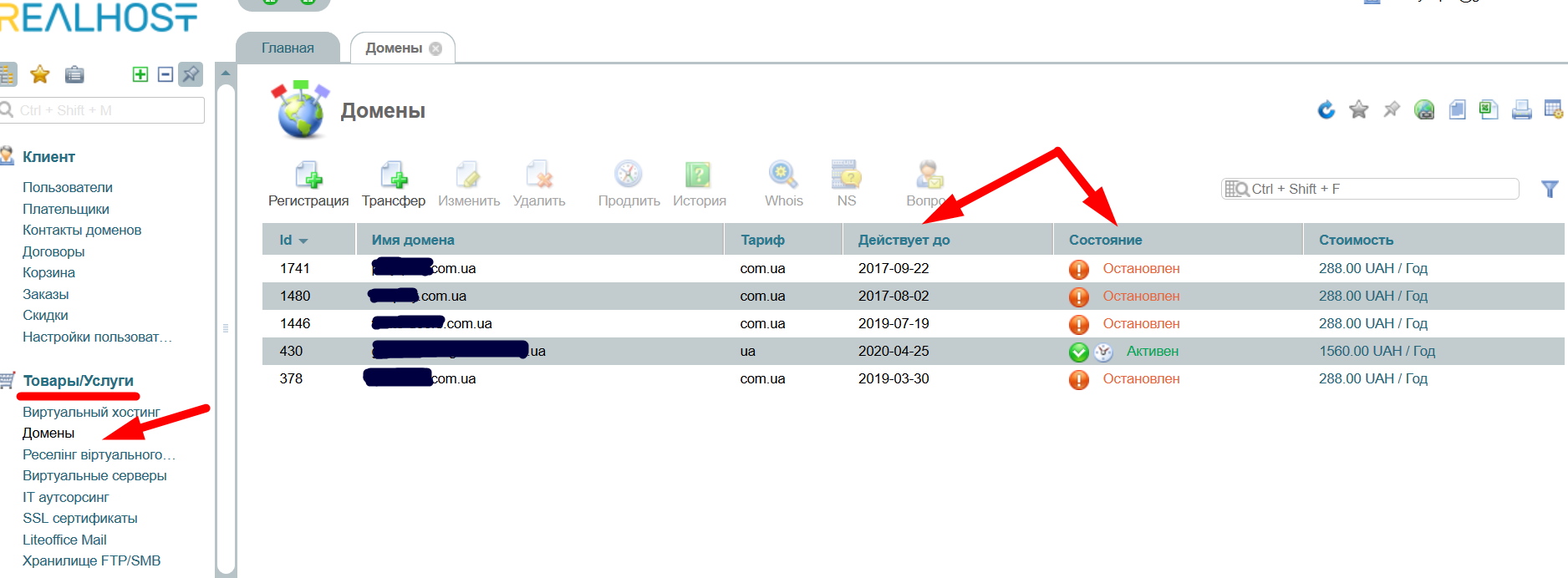Click the Удалить delete icon
The width and height of the screenshot is (1568, 578).
coord(539,175)
